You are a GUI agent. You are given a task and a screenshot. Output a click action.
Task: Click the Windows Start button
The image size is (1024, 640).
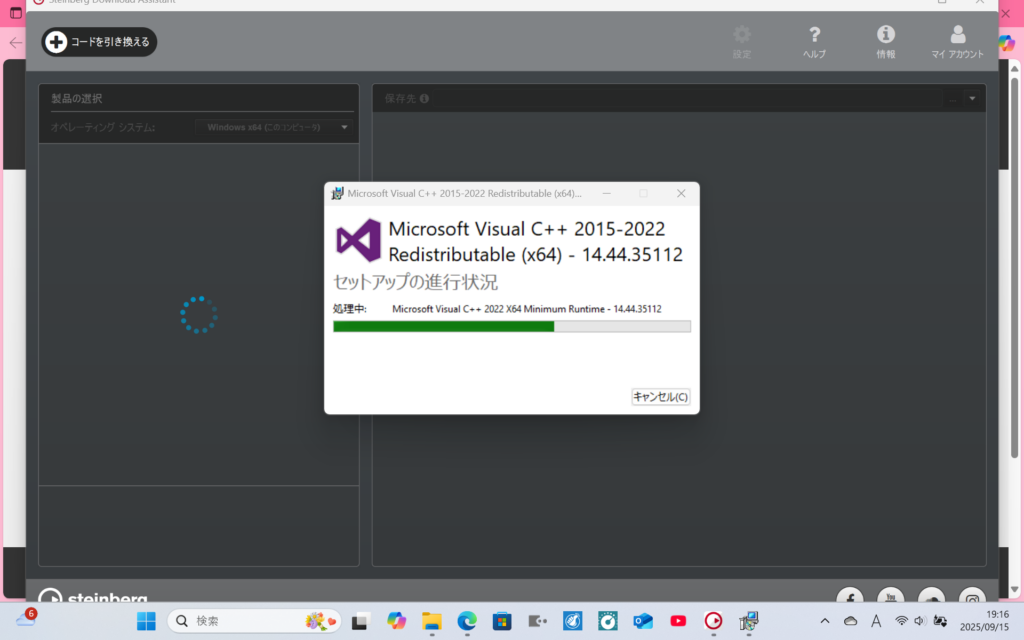146,621
